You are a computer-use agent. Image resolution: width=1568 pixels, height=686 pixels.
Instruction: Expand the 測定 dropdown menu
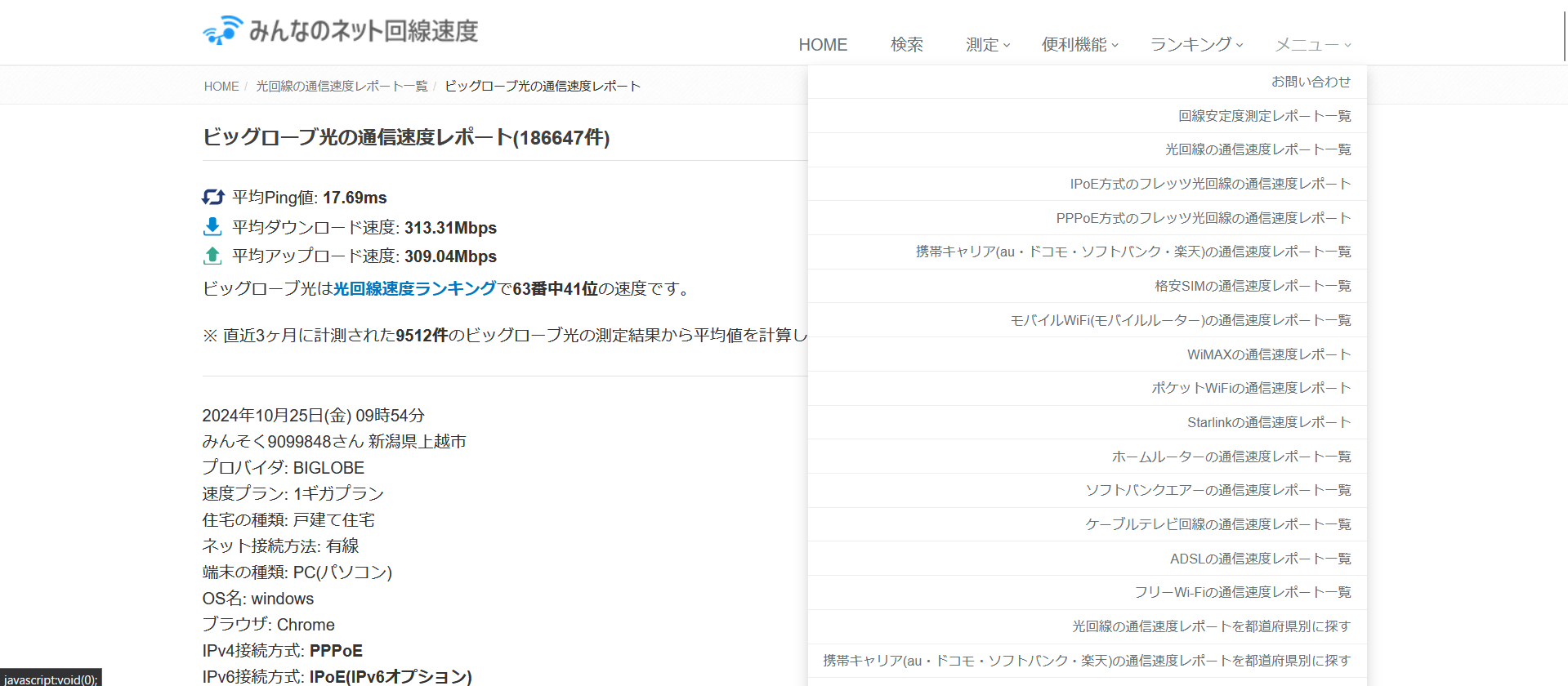988,45
